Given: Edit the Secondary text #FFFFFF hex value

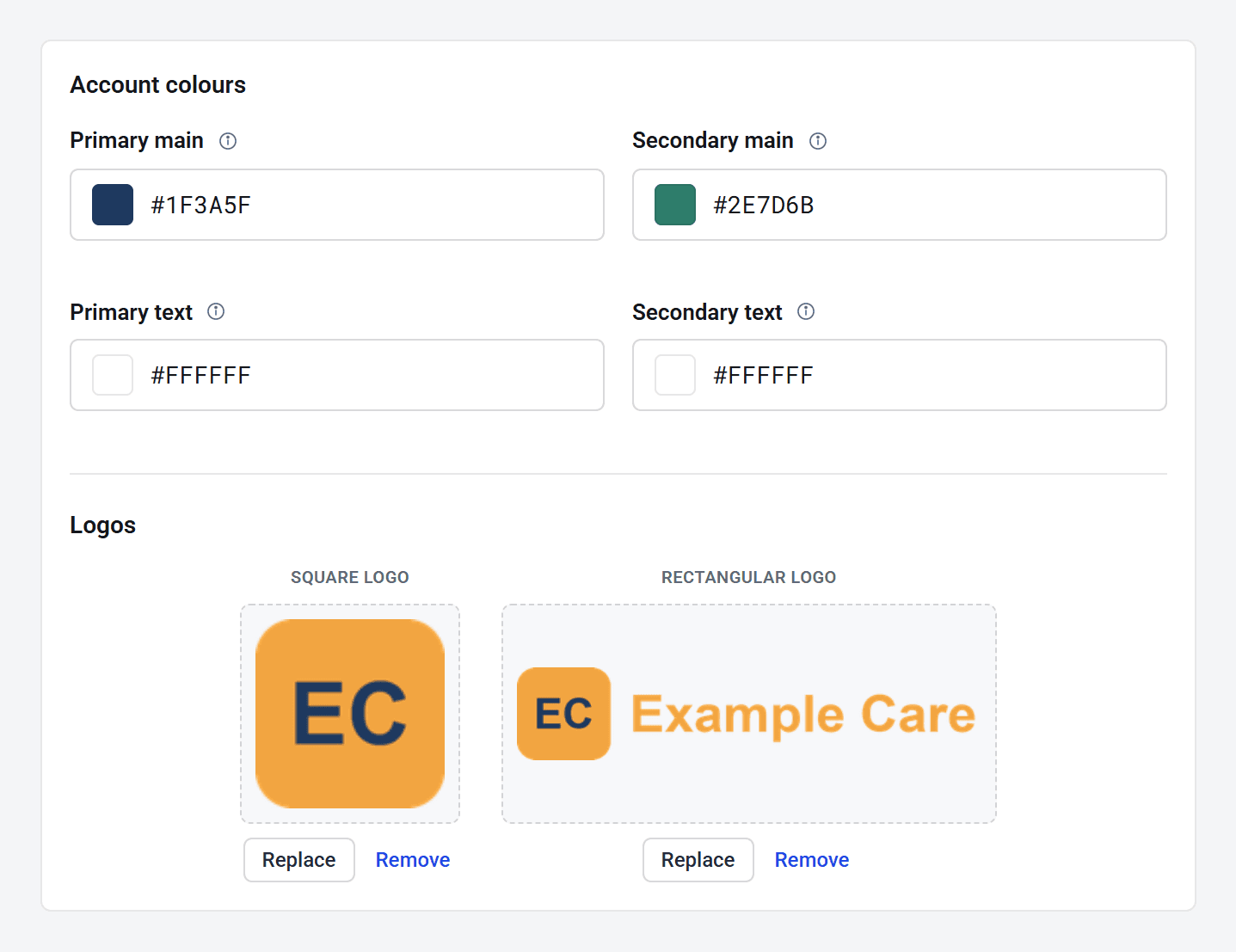Looking at the screenshot, I should tap(900, 375).
